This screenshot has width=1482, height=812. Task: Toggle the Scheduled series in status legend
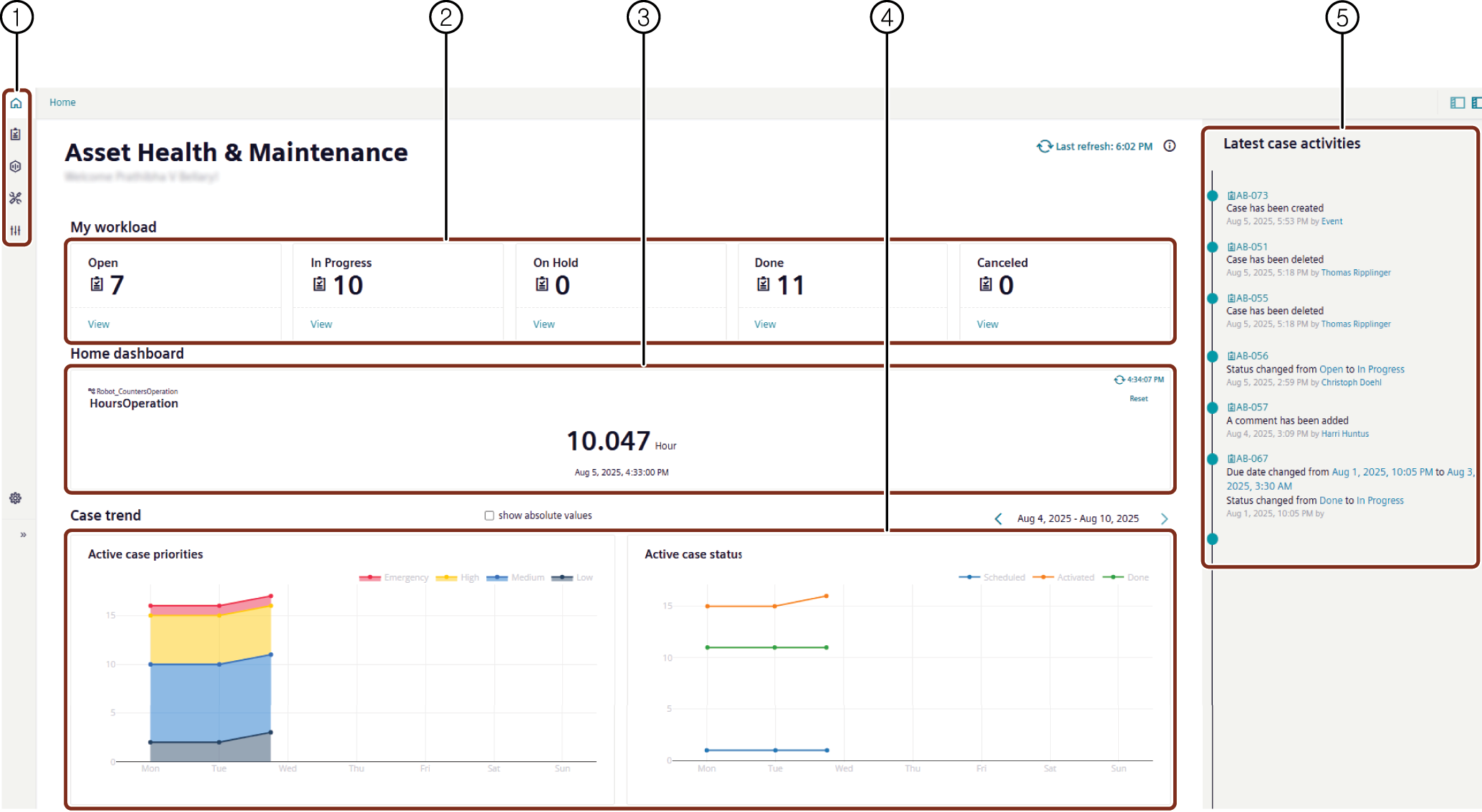pos(993,577)
